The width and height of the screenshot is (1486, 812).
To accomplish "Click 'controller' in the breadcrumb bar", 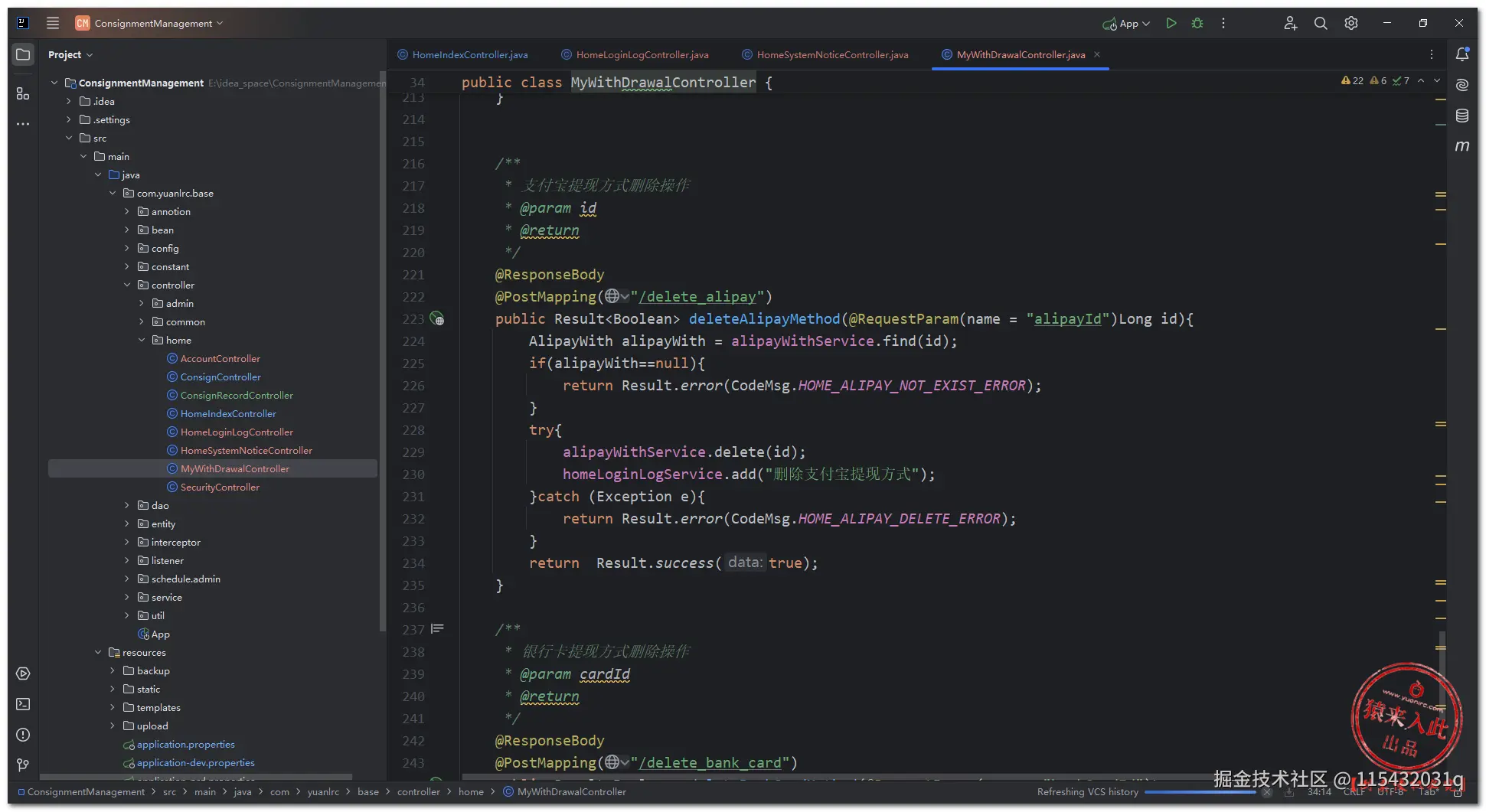I will [x=419, y=791].
